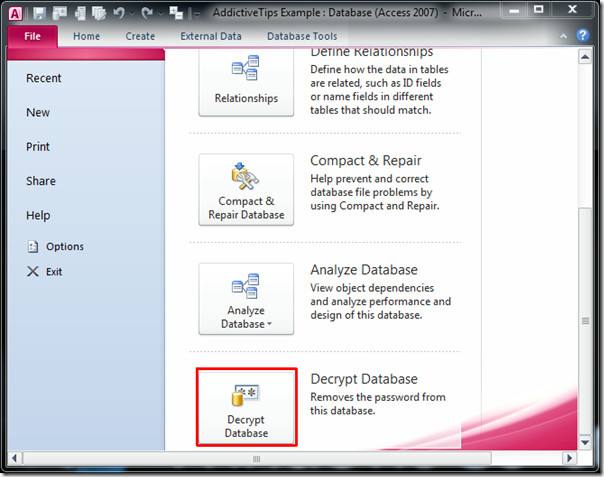The width and height of the screenshot is (604, 477).
Task: Customize the Quick Access Toolbar dropdown
Action: pyautogui.click(x=196, y=15)
